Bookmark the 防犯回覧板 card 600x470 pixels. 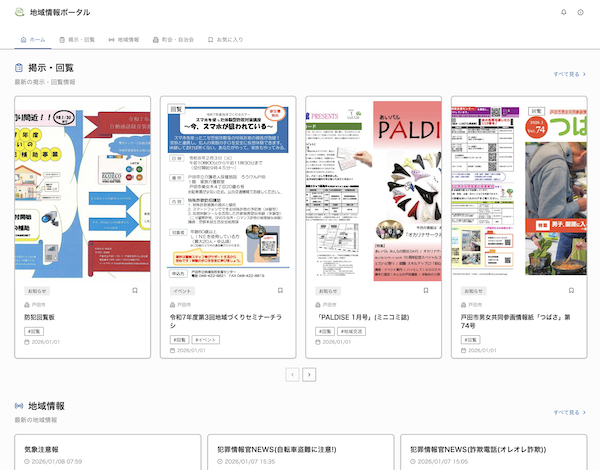pyautogui.click(x=135, y=290)
